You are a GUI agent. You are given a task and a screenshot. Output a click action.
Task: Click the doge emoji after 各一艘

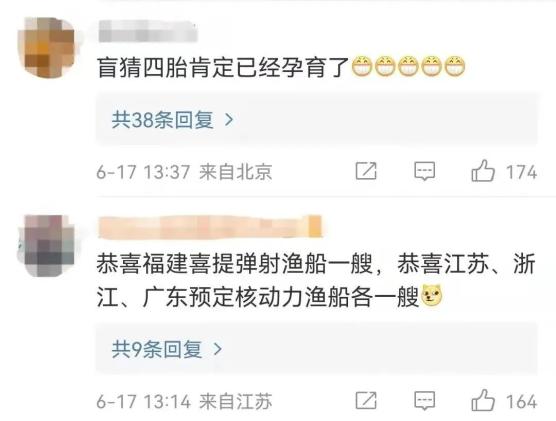pos(432,295)
